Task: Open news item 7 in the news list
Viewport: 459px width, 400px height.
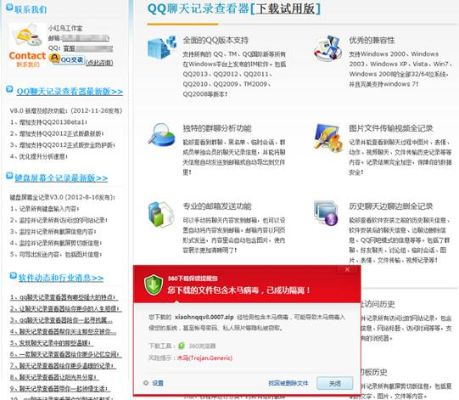Action: (x=63, y=366)
